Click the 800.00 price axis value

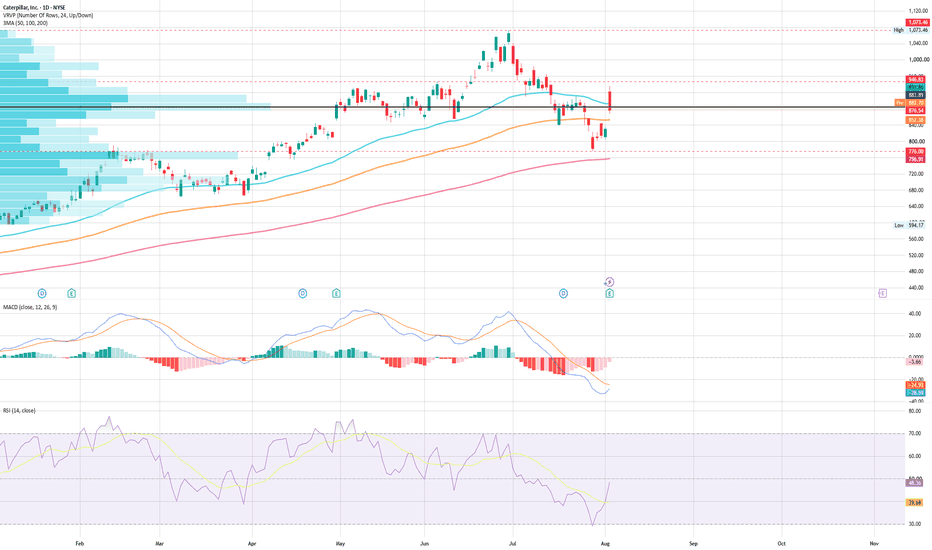pos(916,142)
